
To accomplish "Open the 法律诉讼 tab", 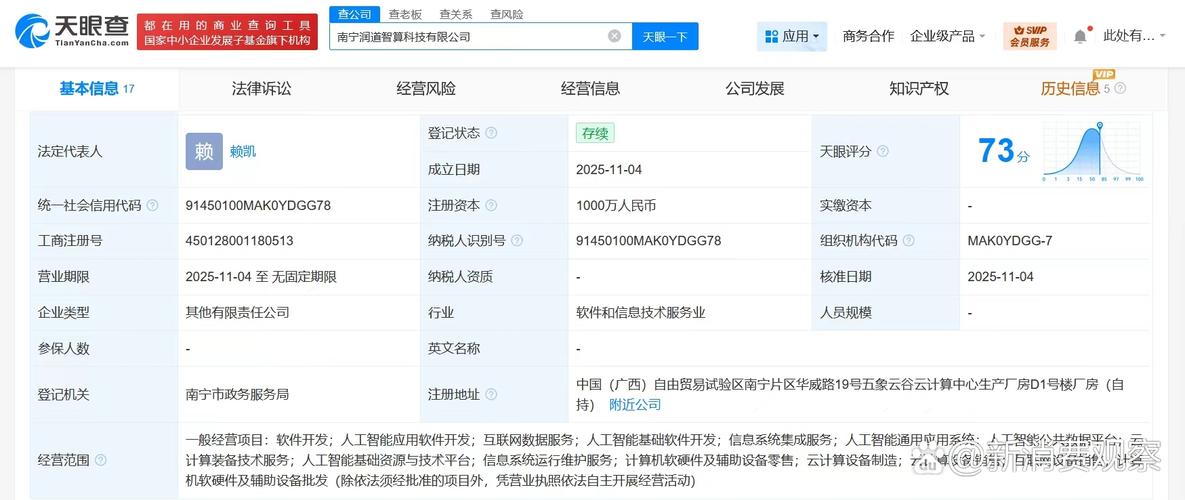I will [261, 88].
